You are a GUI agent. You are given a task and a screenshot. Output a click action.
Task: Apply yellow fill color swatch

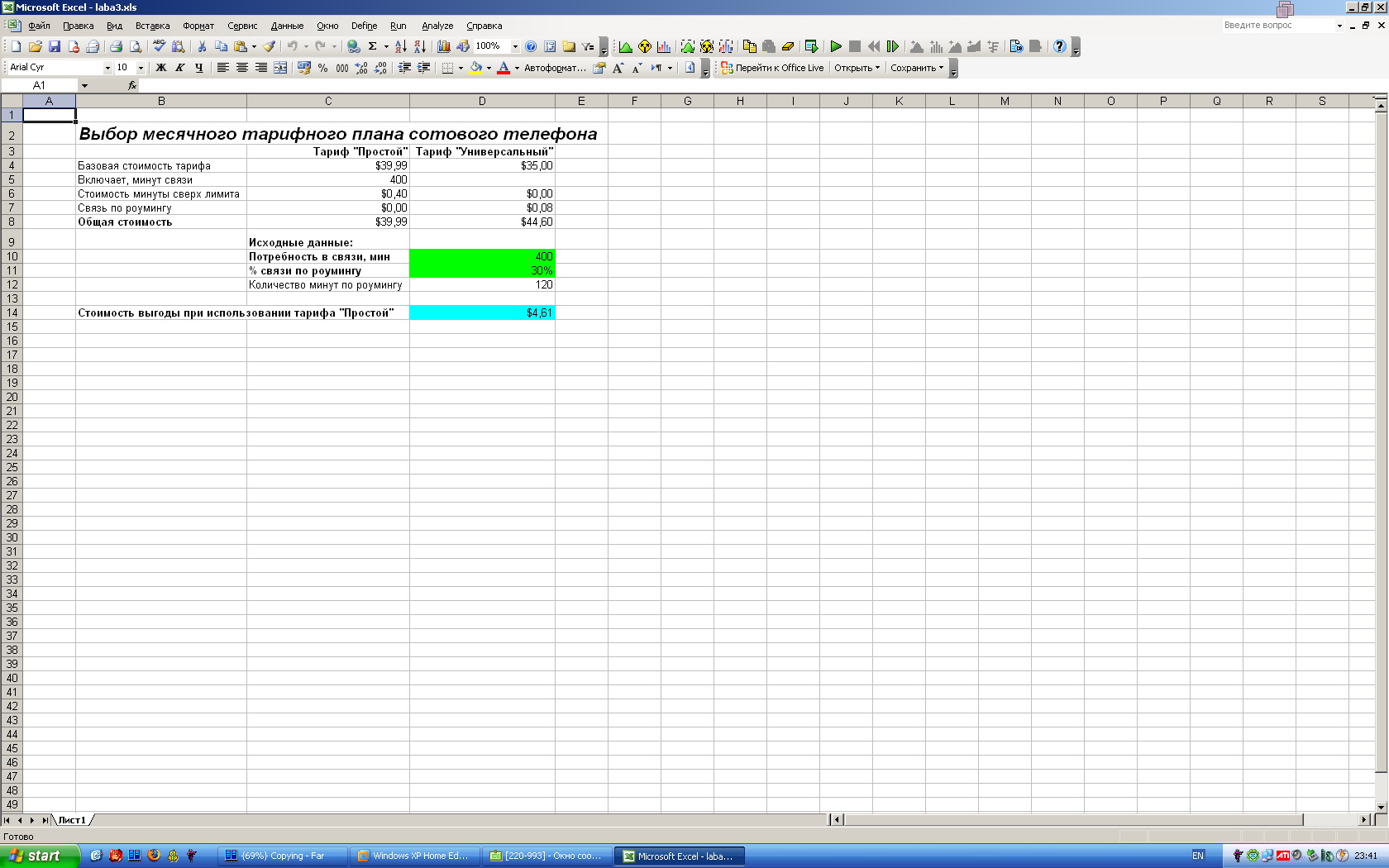pos(475,69)
